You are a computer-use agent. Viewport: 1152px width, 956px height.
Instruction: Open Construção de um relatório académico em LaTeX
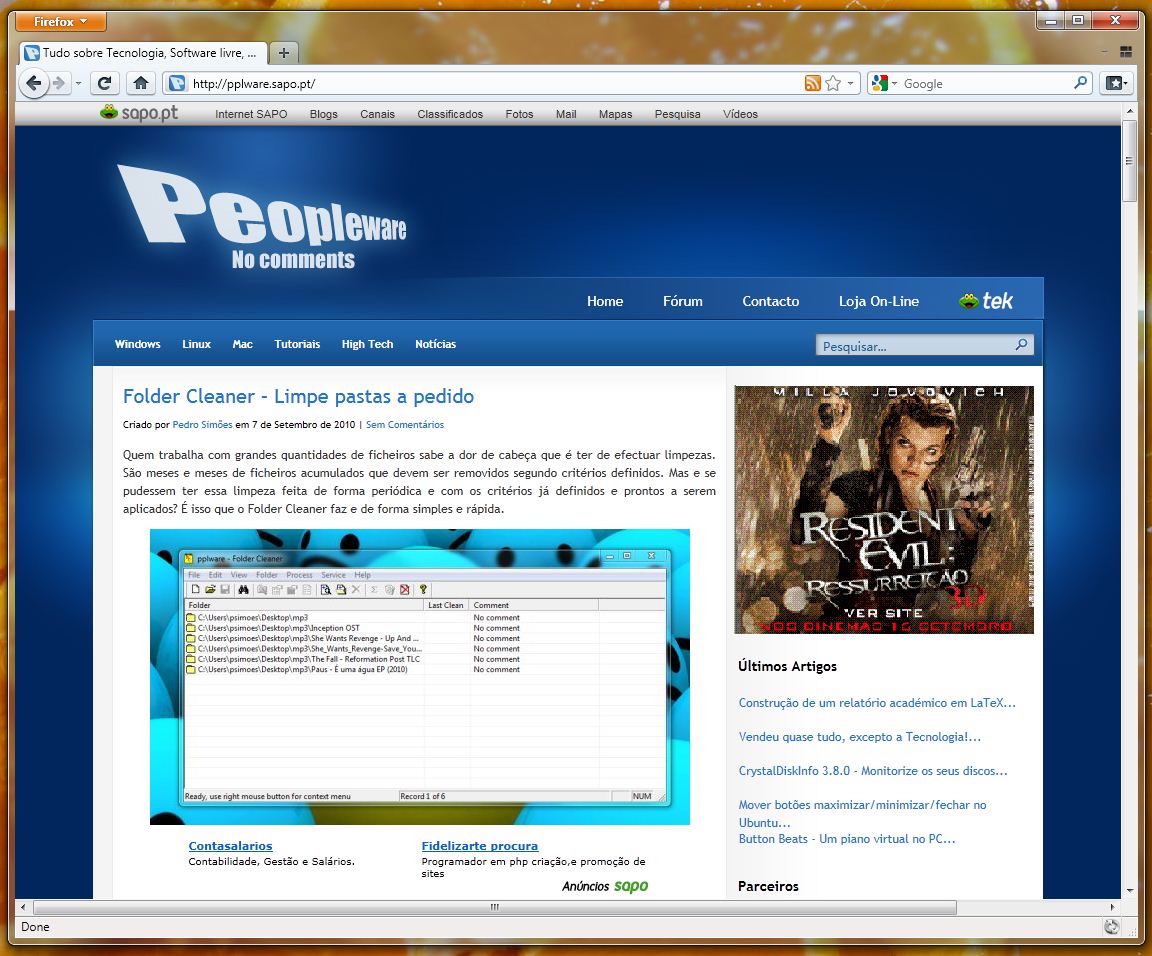[x=877, y=702]
